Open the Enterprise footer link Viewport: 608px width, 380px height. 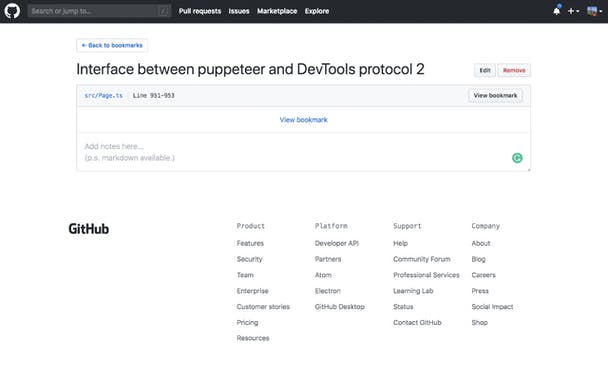252,291
